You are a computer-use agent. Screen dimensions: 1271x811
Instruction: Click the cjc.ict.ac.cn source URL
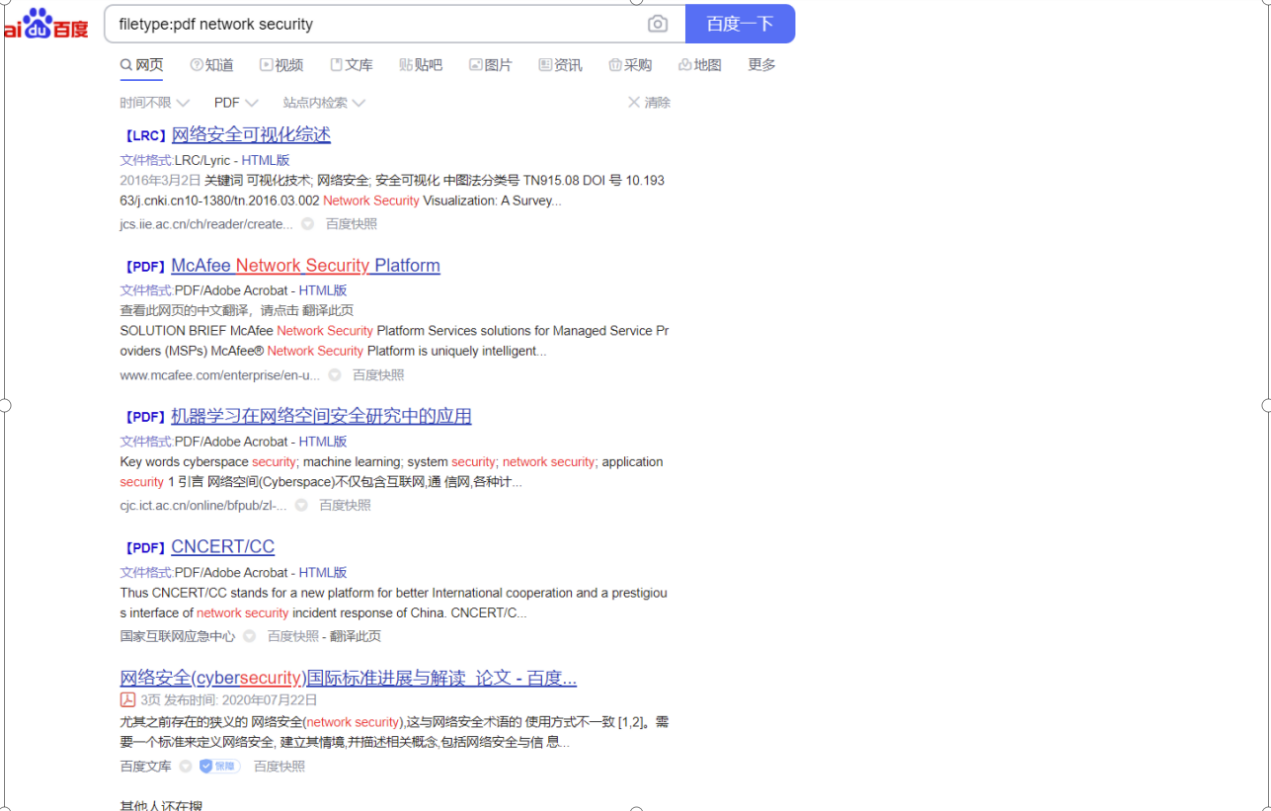click(x=203, y=506)
